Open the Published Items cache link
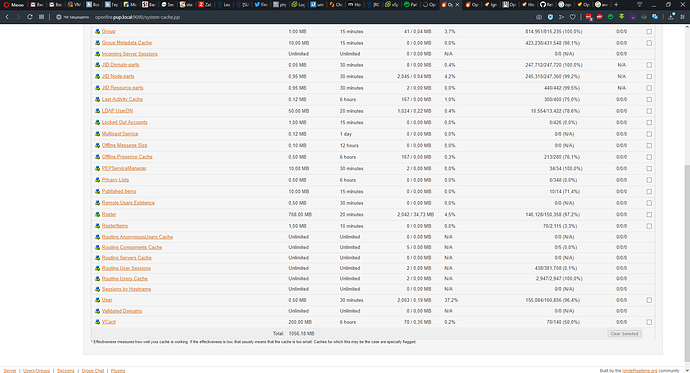690x373 pixels. coord(119,191)
